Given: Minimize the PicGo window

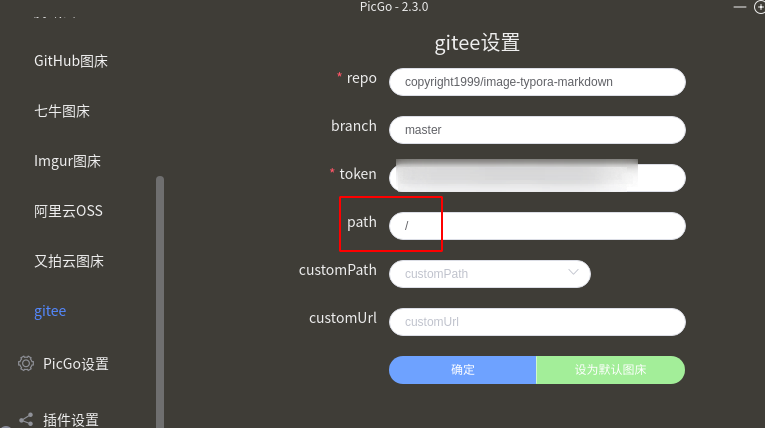Looking at the screenshot, I should coord(740,7).
